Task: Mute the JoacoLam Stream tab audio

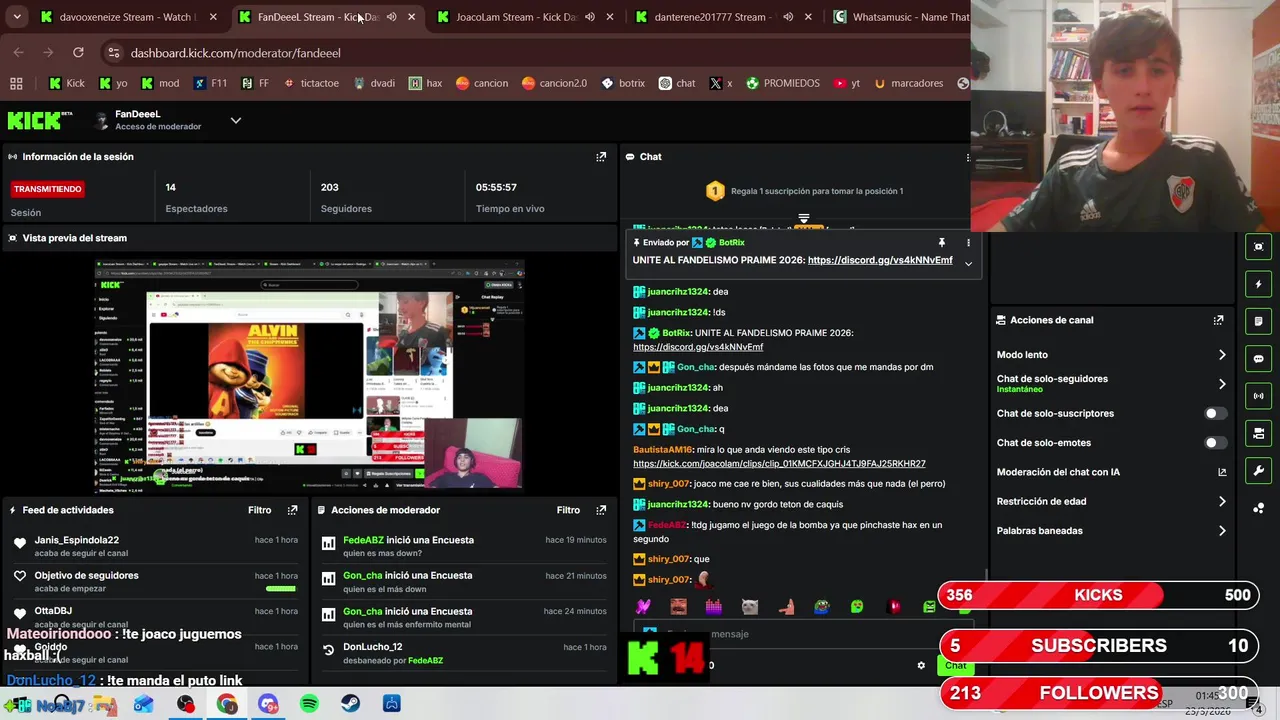Action: tap(589, 17)
